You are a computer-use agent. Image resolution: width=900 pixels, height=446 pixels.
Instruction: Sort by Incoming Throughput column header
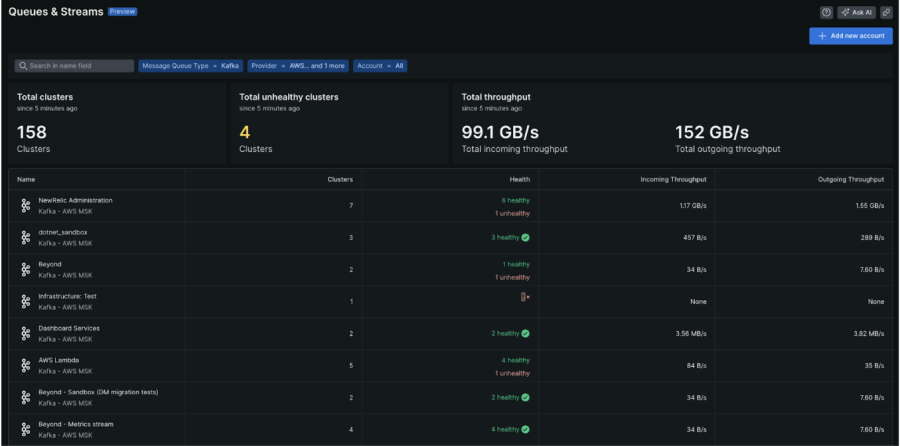(x=673, y=179)
